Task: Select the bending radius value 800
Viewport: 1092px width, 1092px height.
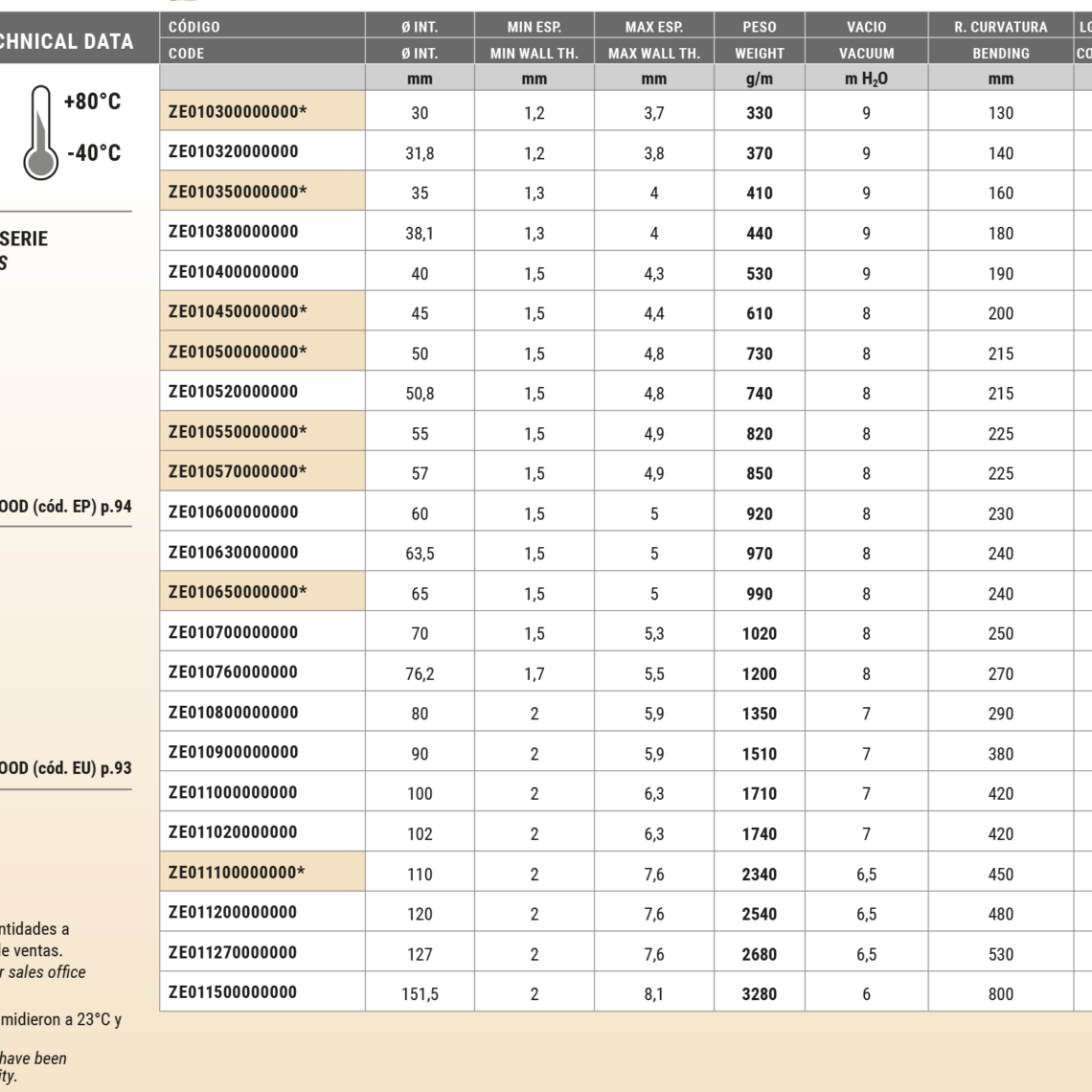Action: [1000, 994]
